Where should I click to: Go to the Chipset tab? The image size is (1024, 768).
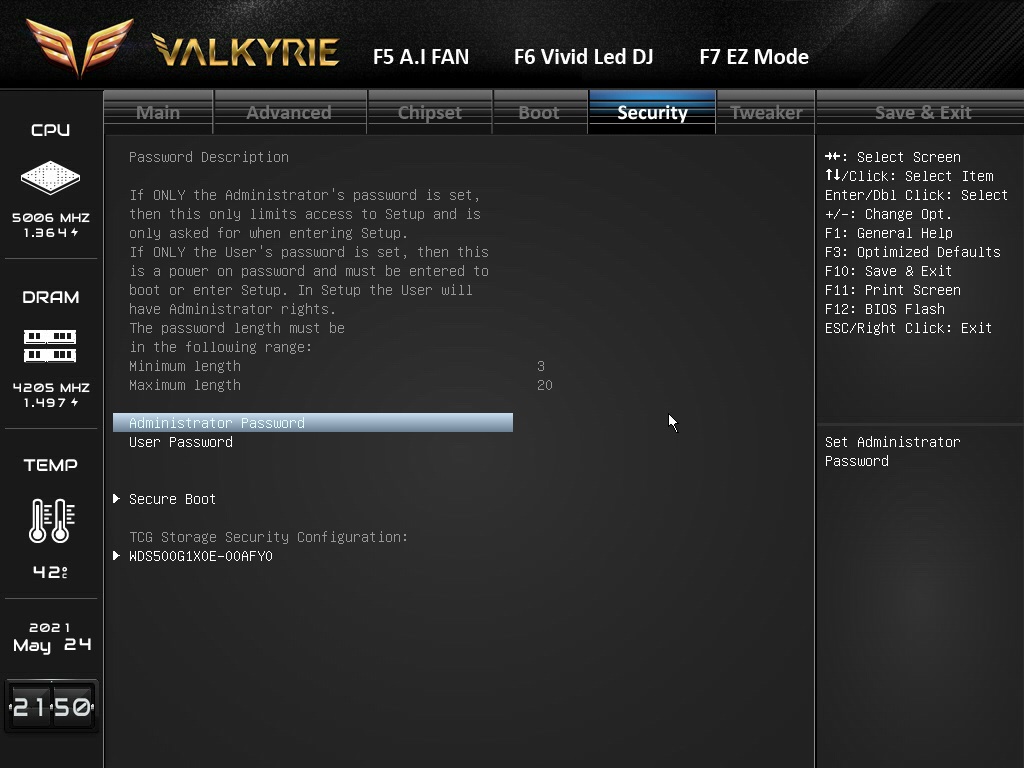click(x=429, y=112)
